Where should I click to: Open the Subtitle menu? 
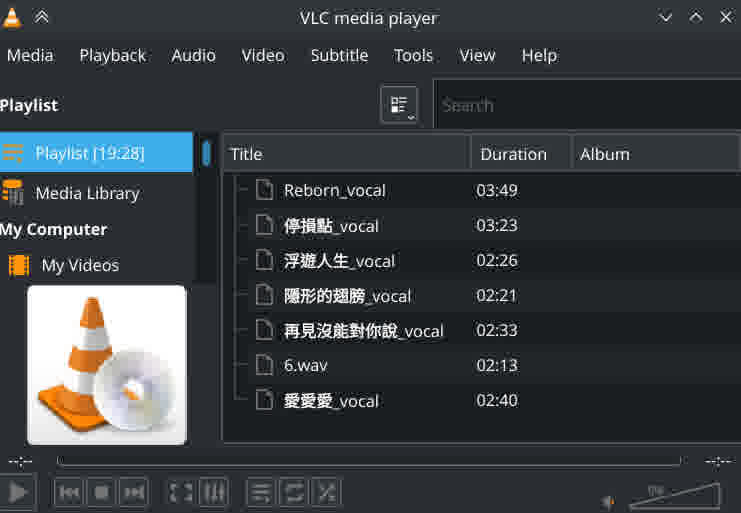(x=339, y=56)
